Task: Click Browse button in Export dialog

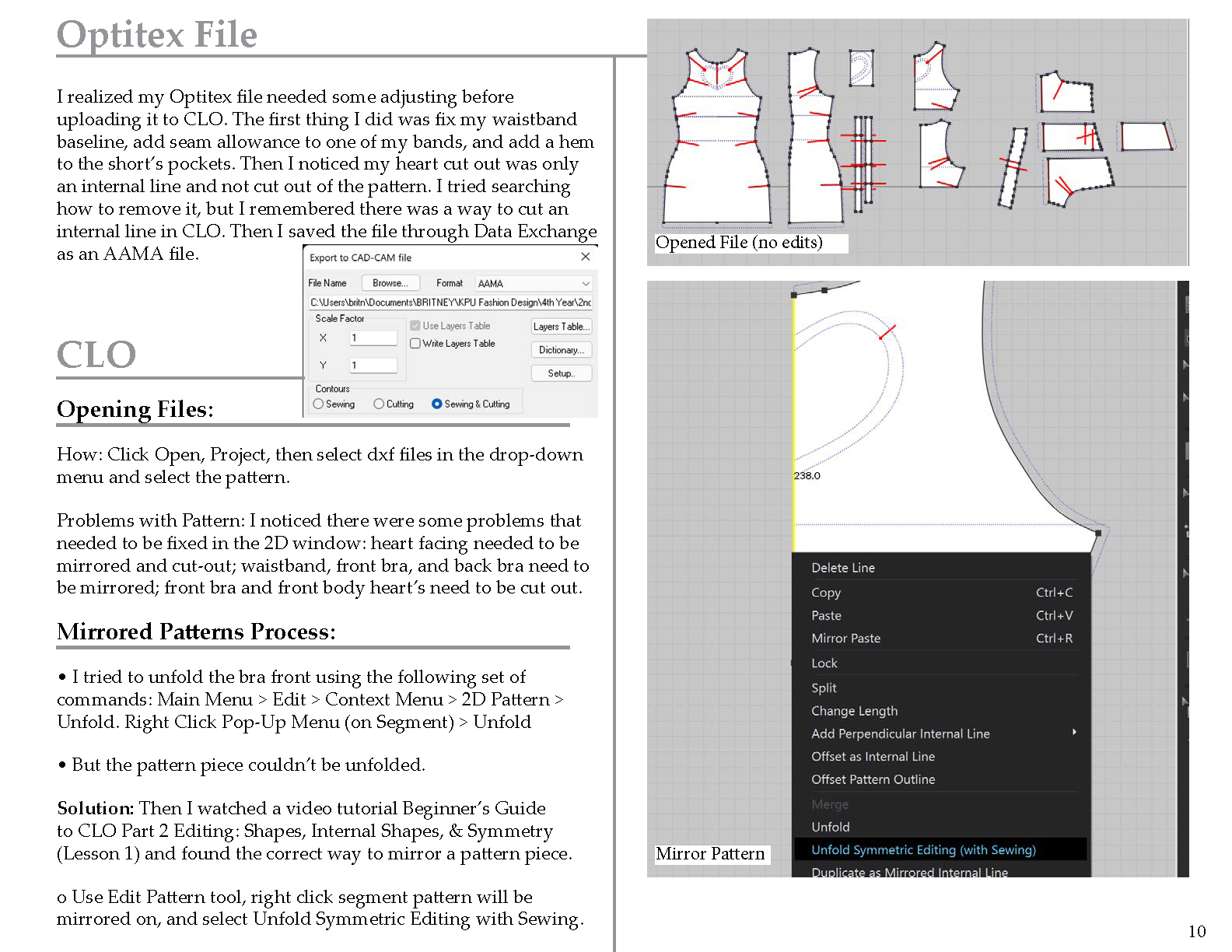Action: pos(390,283)
